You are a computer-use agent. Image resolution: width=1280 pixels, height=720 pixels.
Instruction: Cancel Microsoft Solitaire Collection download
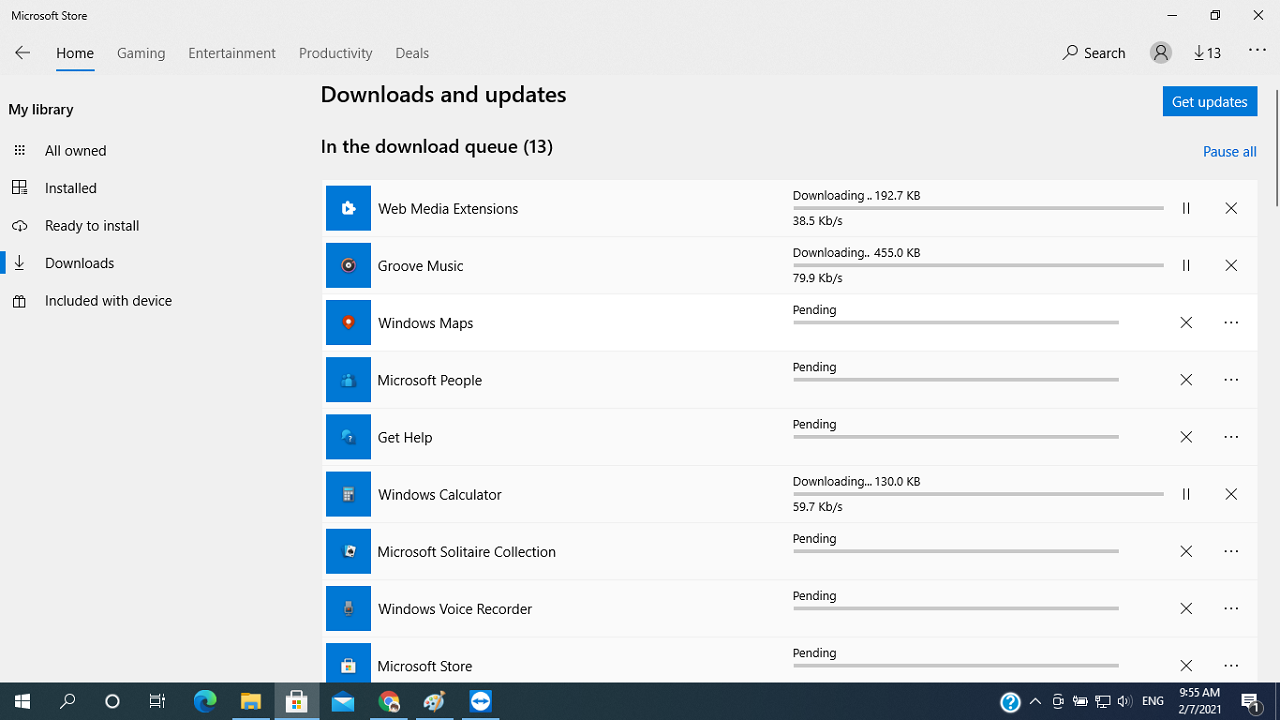point(1186,551)
